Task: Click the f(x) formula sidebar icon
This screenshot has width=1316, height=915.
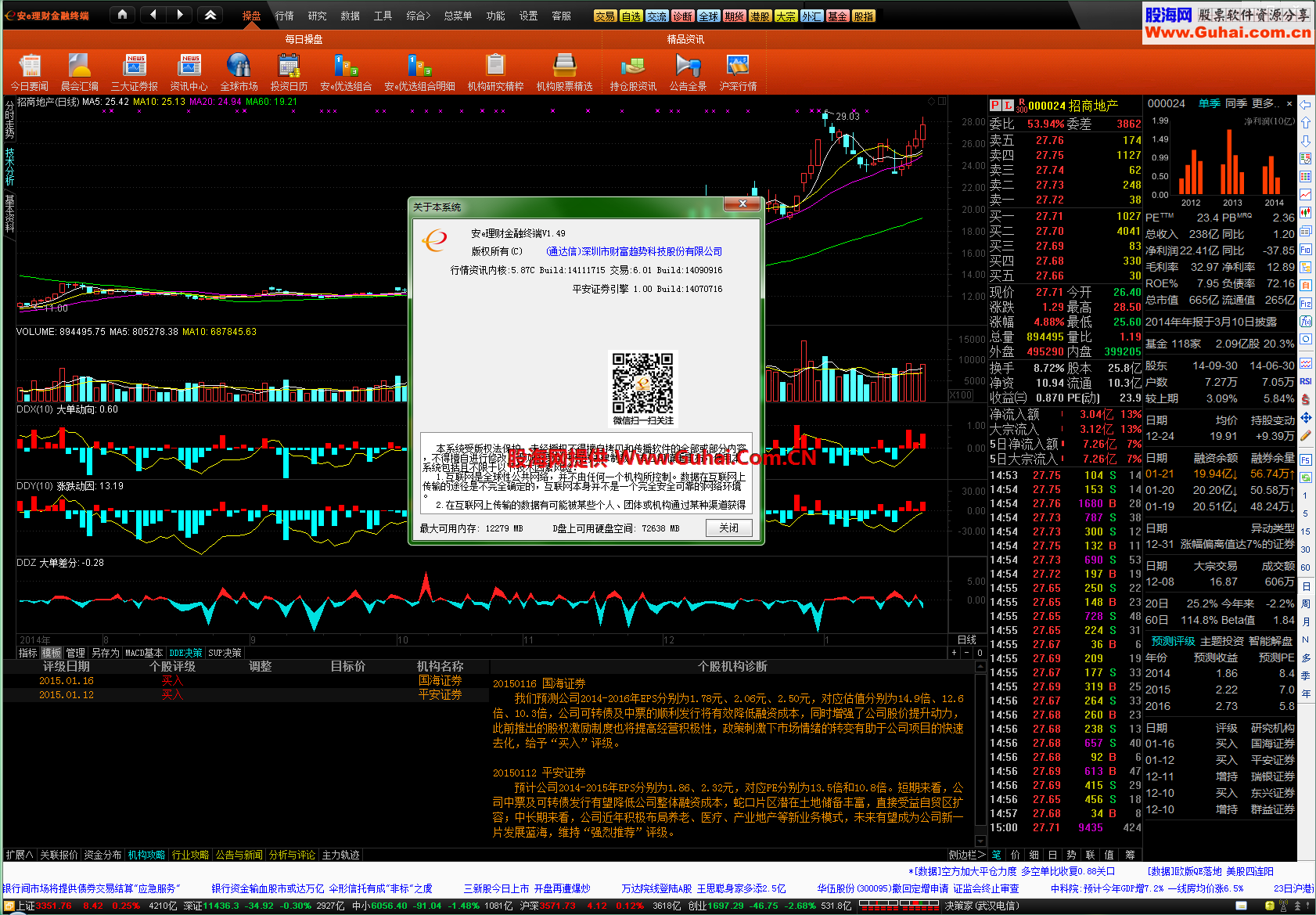Action: coord(1306,321)
